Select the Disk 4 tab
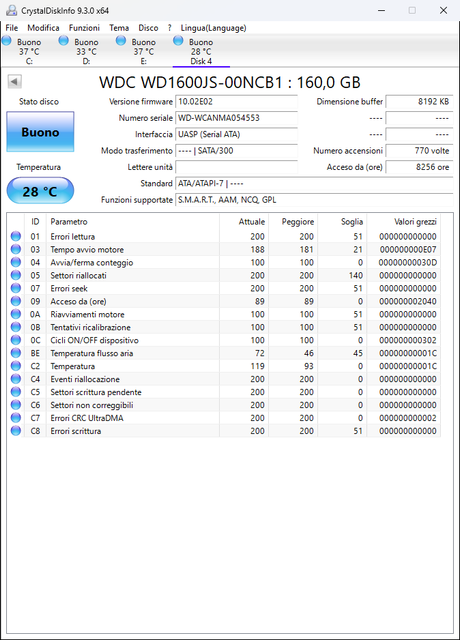 coord(201,51)
